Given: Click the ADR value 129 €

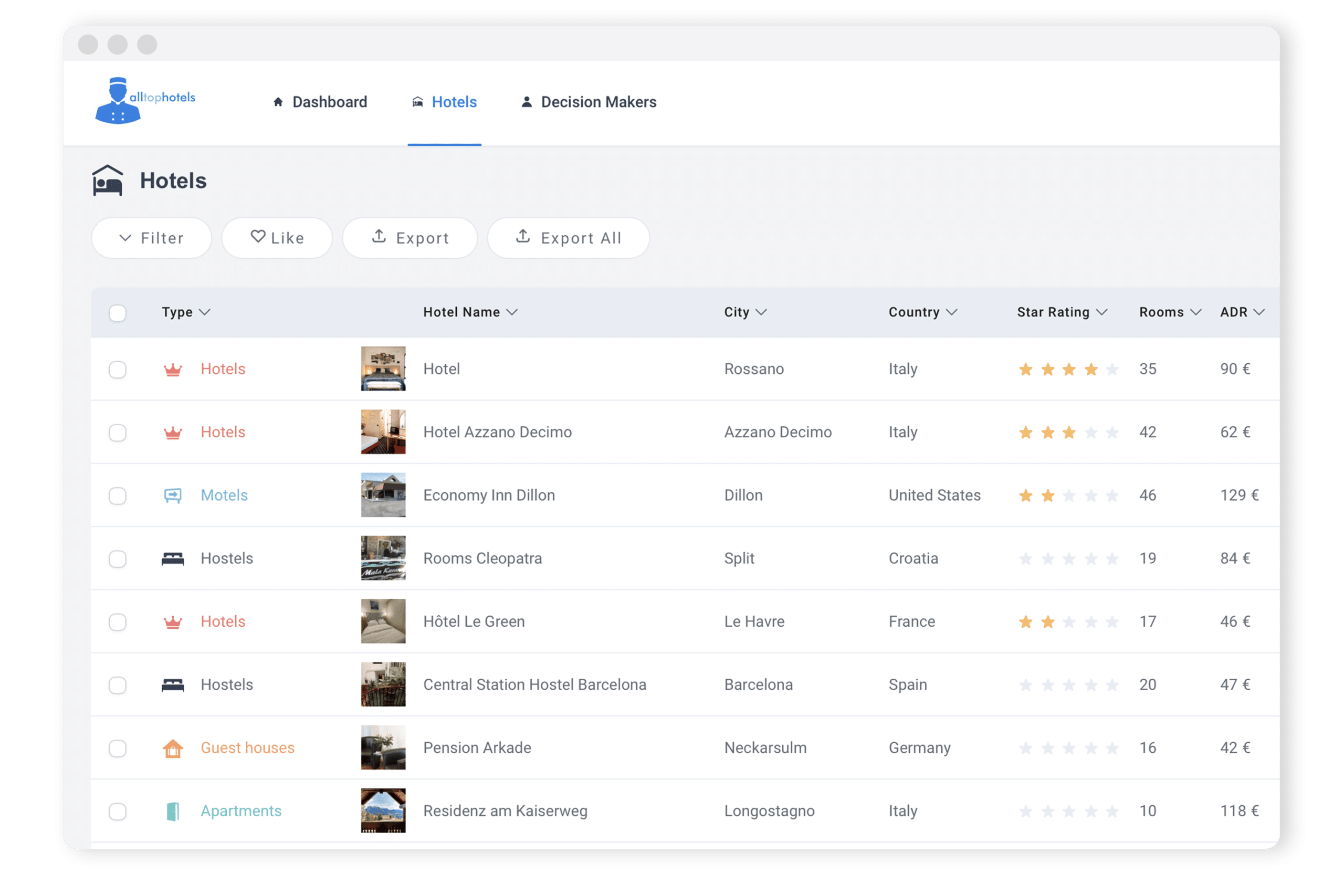Looking at the screenshot, I should pyautogui.click(x=1240, y=496).
